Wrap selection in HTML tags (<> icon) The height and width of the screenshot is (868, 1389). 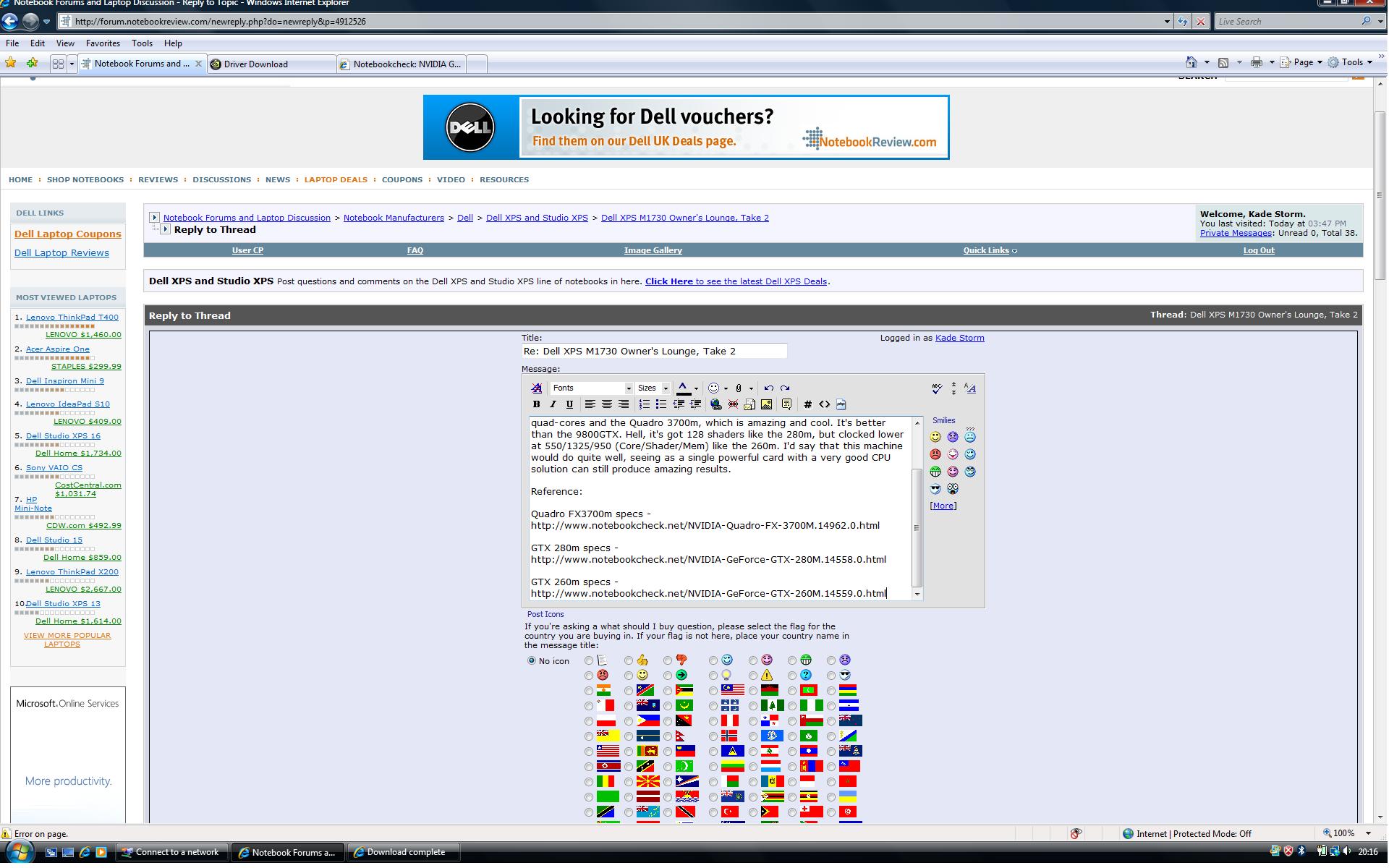(824, 404)
